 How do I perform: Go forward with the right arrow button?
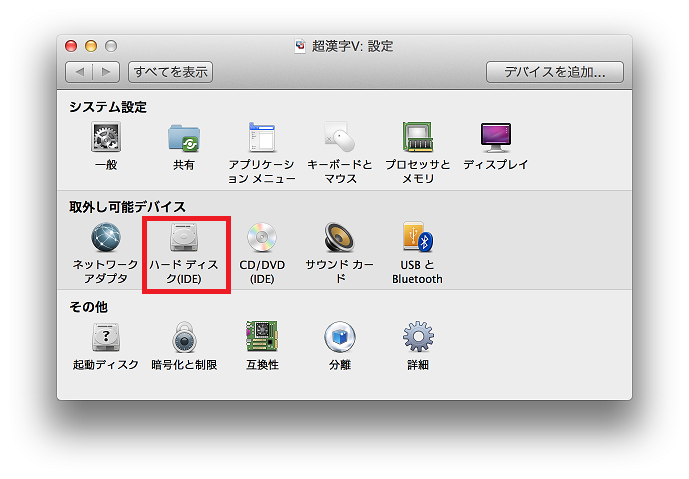point(106,72)
